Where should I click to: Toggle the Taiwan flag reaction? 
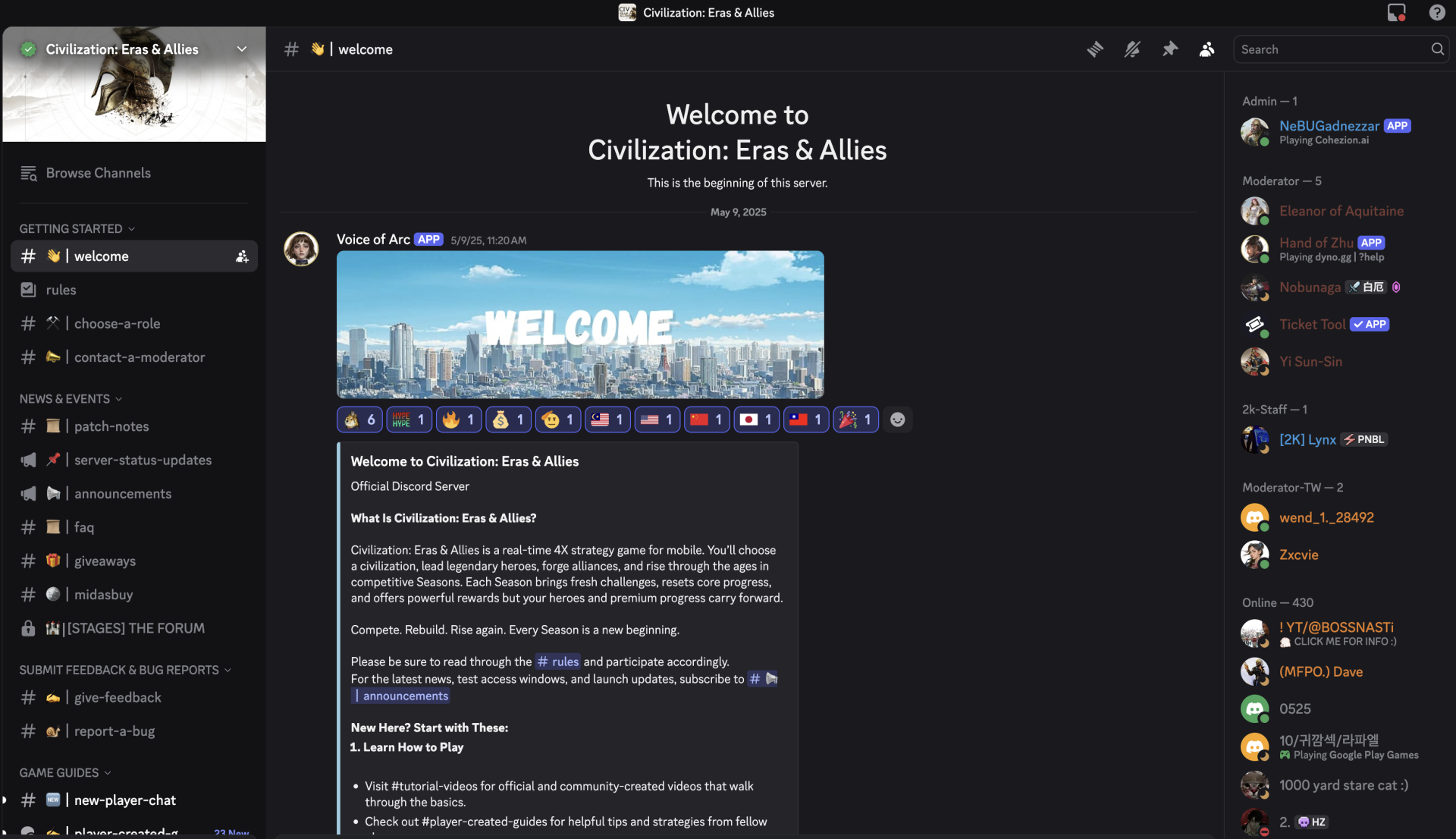[806, 419]
